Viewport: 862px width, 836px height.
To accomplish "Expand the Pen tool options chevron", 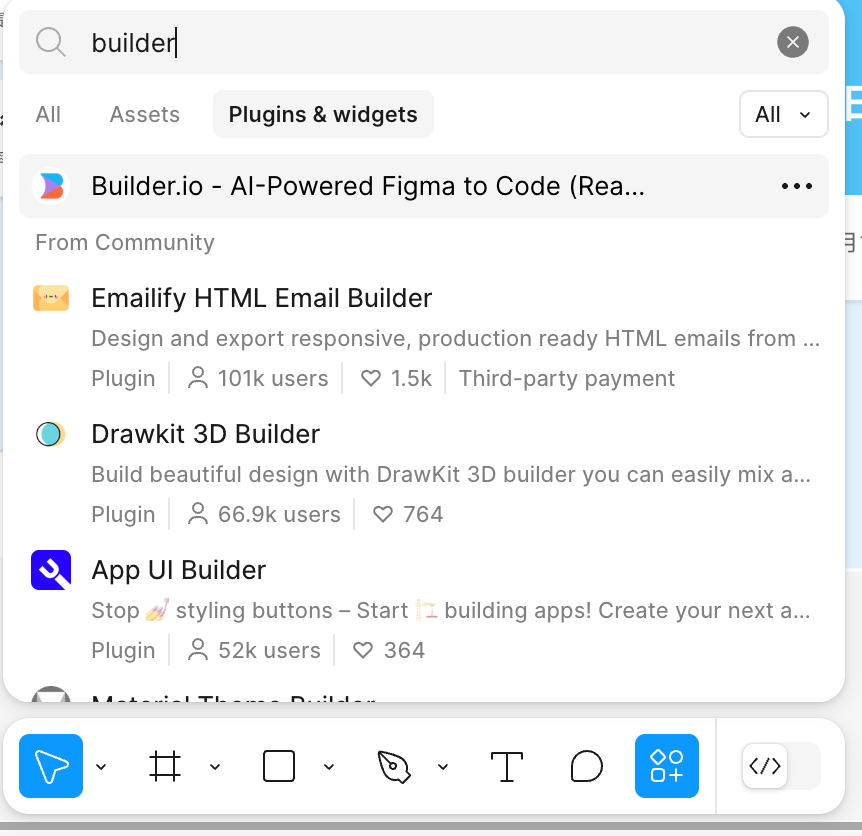I will click(443, 767).
